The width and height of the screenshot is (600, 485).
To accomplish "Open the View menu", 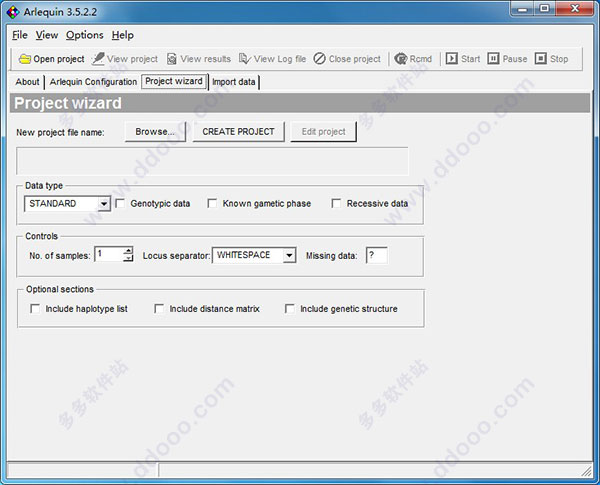I will (x=47, y=35).
